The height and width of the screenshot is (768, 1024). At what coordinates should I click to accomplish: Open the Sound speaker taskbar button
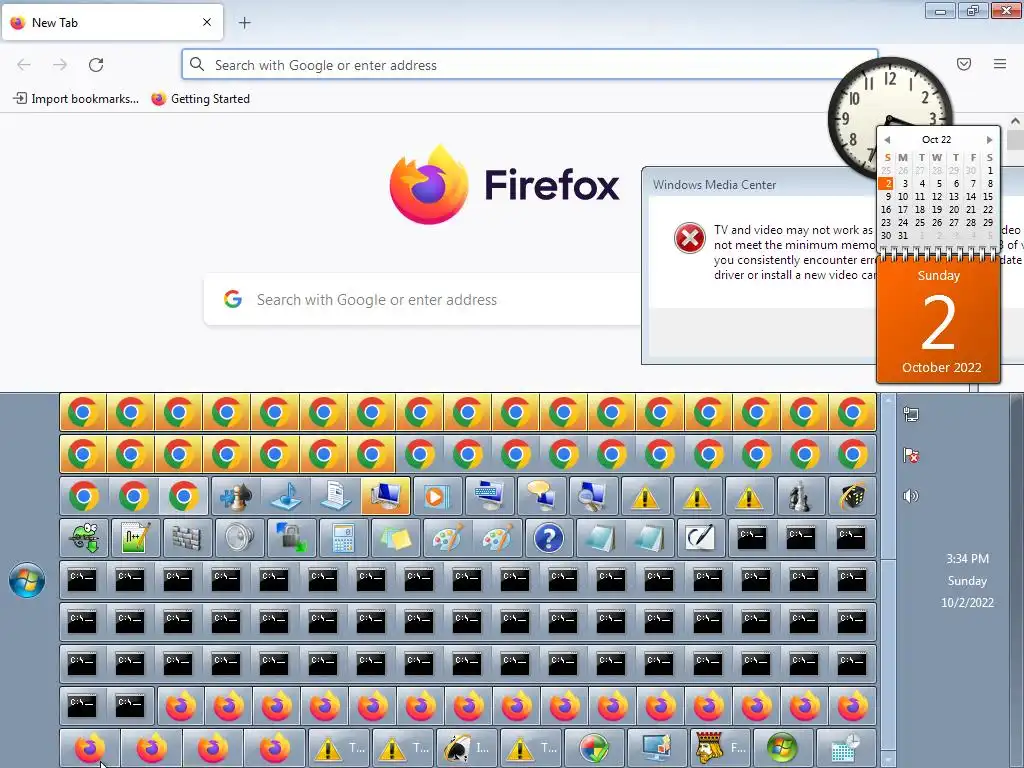pos(239,538)
